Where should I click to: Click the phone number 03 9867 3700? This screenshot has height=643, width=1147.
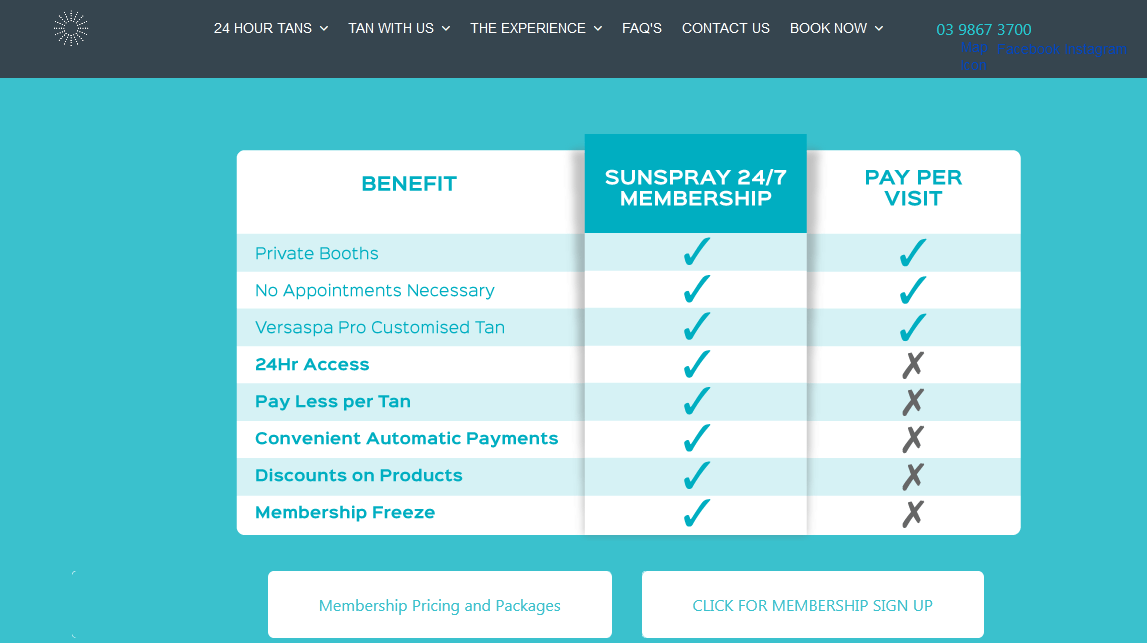click(x=983, y=29)
